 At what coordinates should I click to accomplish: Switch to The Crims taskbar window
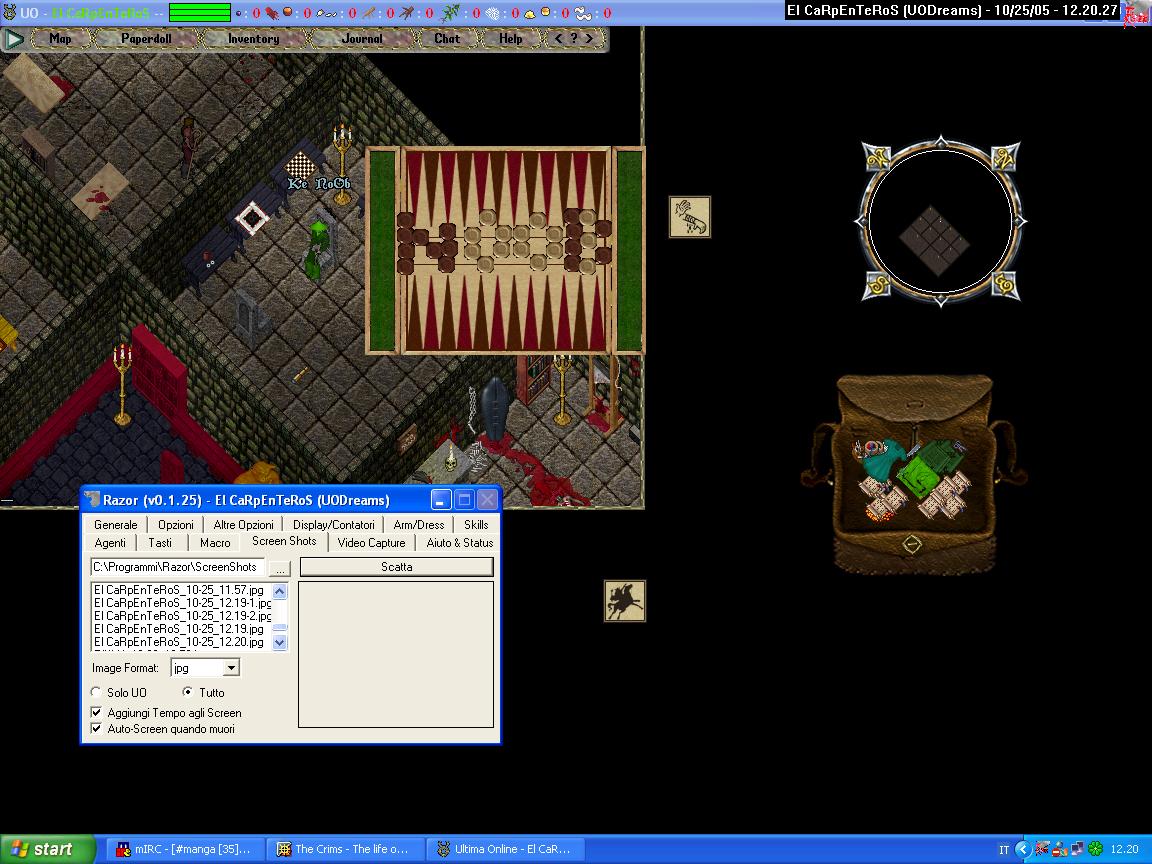click(344, 849)
